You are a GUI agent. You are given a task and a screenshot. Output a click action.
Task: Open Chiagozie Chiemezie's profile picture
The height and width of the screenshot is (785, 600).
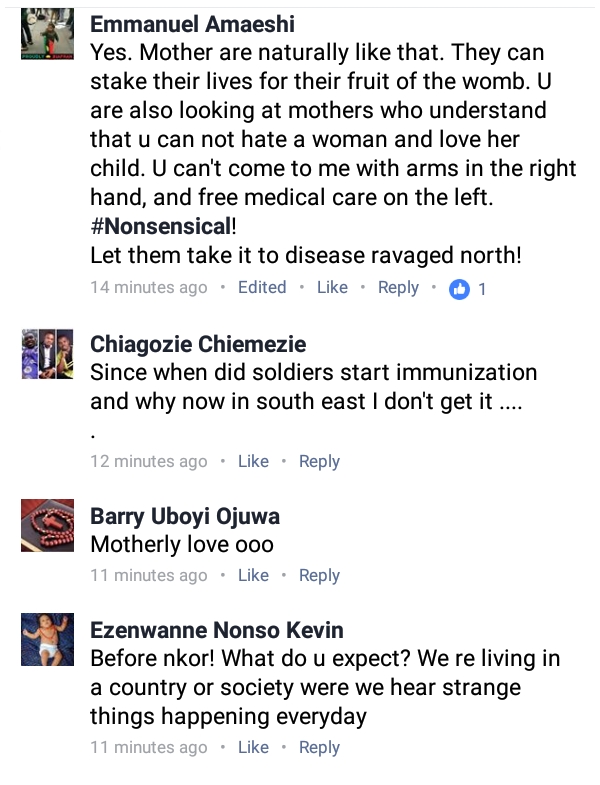(48, 353)
